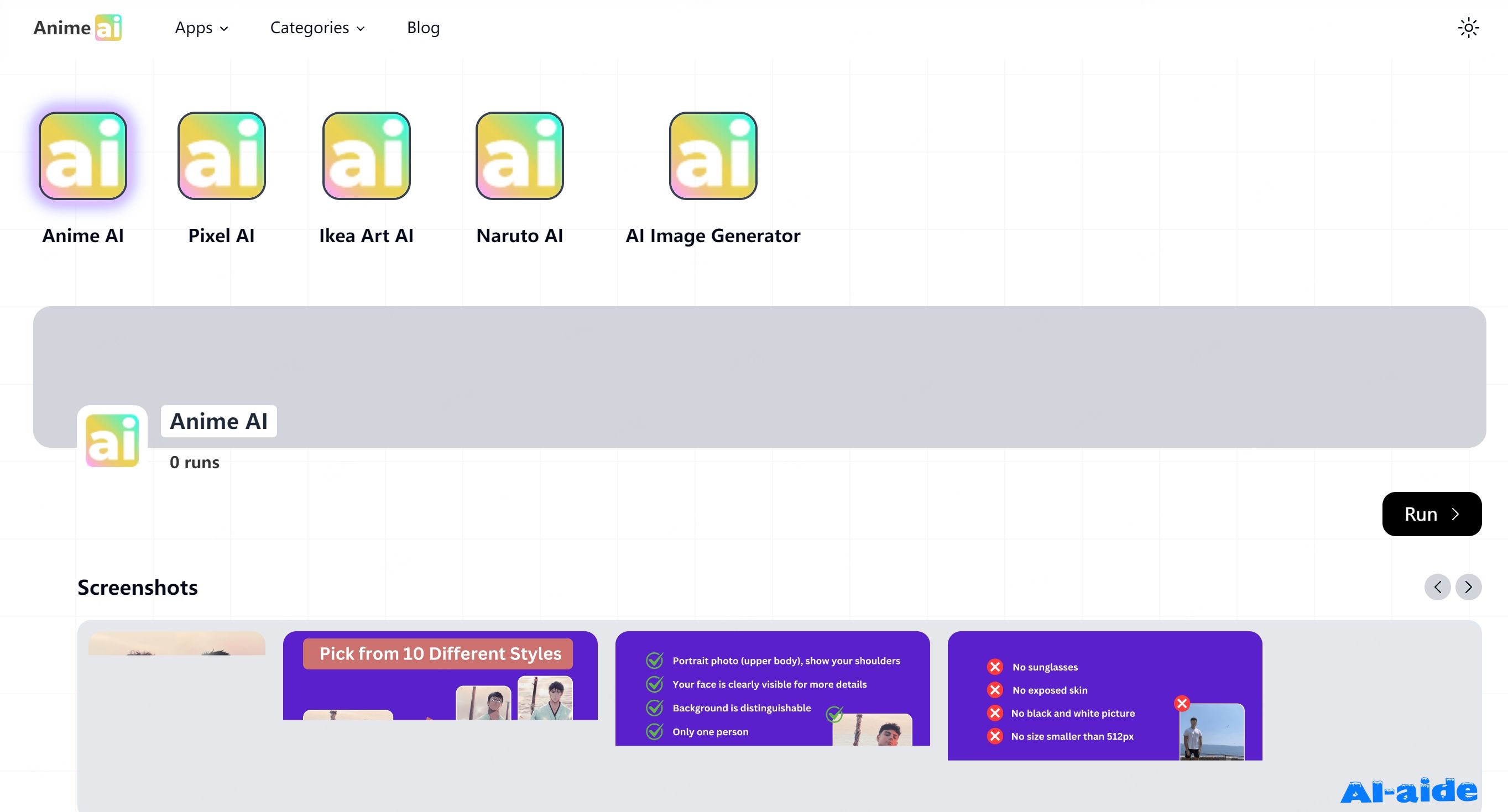The width and height of the screenshot is (1508, 812).
Task: Click the Anime AI profile icon in banner
Action: pyautogui.click(x=112, y=441)
